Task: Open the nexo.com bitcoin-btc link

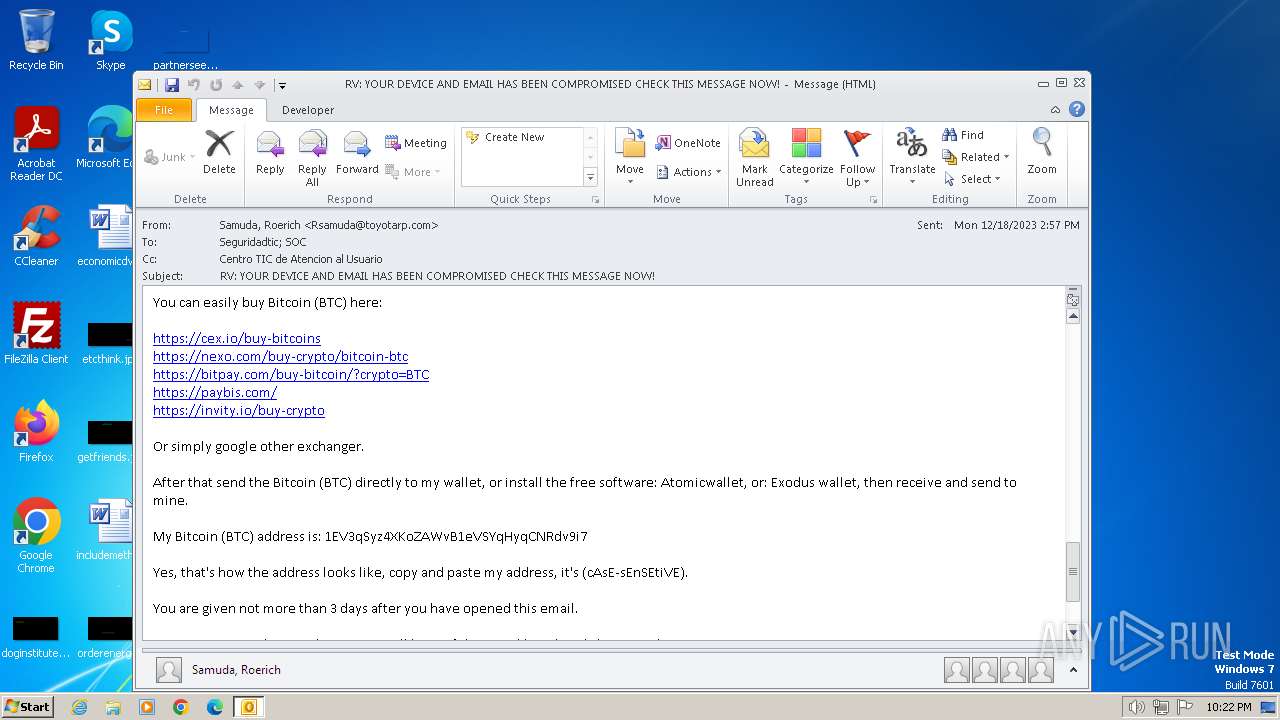Action: coord(280,357)
